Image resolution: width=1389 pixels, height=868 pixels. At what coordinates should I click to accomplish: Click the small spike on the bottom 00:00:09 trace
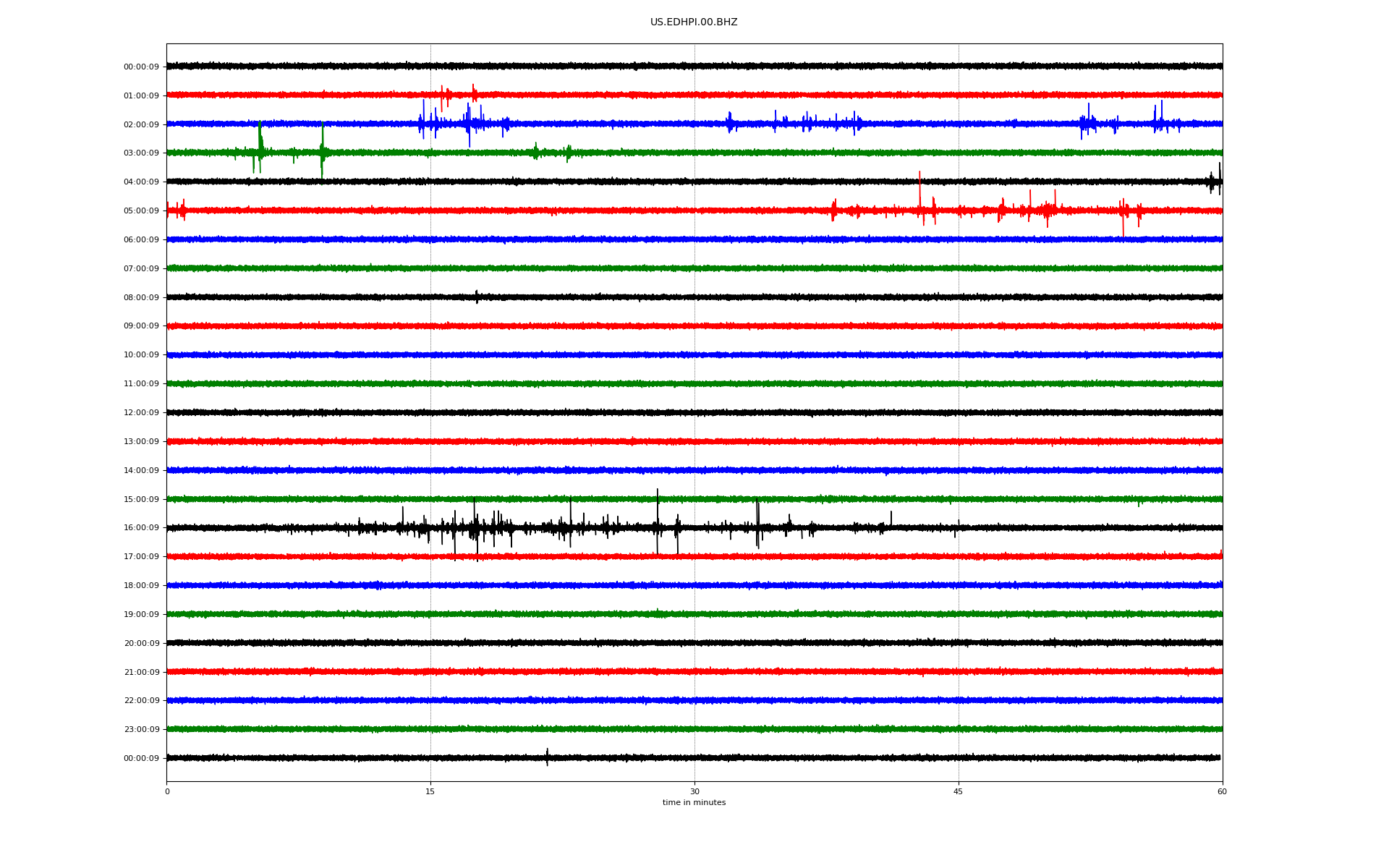pos(547,757)
